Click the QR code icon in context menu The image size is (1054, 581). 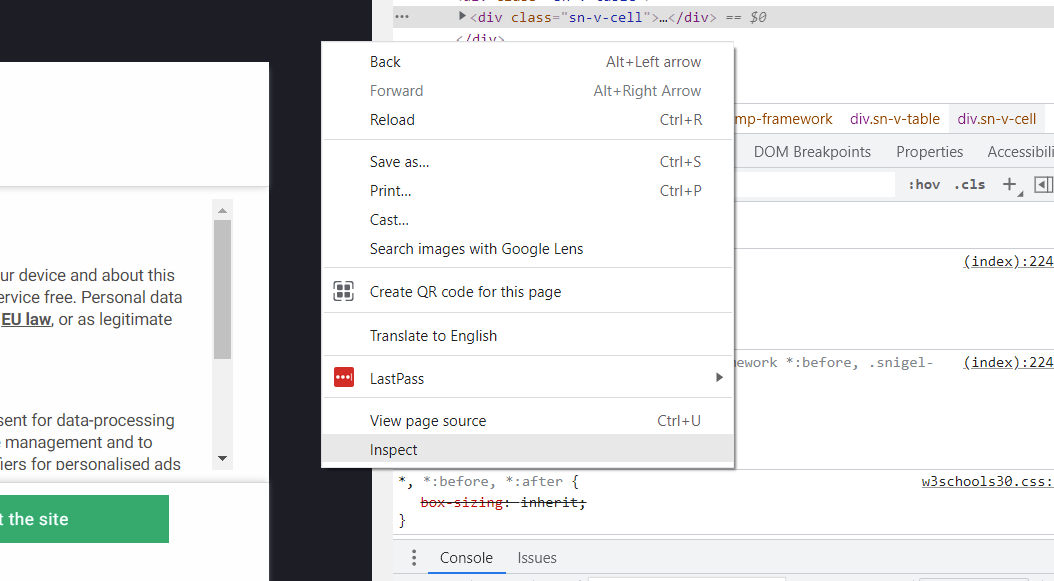[x=343, y=292]
